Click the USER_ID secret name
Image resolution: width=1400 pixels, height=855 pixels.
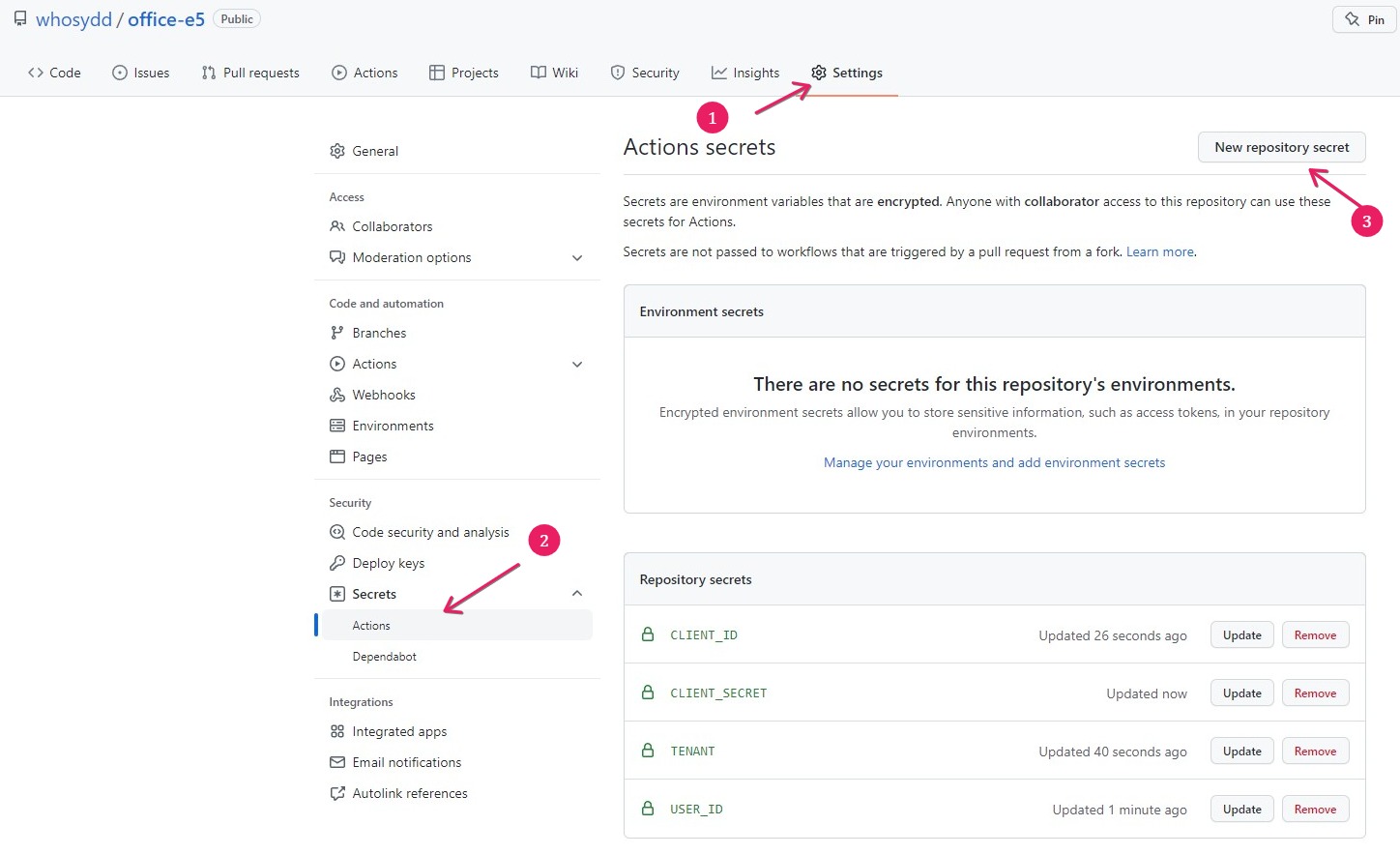pos(696,810)
